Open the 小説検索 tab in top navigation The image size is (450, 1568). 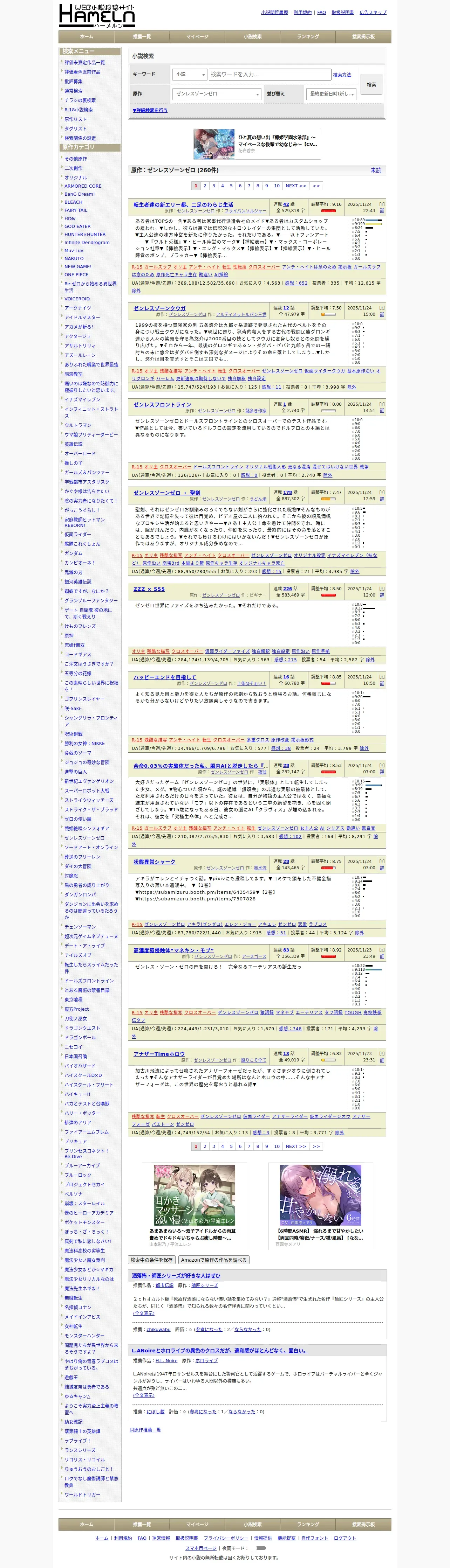(x=252, y=36)
